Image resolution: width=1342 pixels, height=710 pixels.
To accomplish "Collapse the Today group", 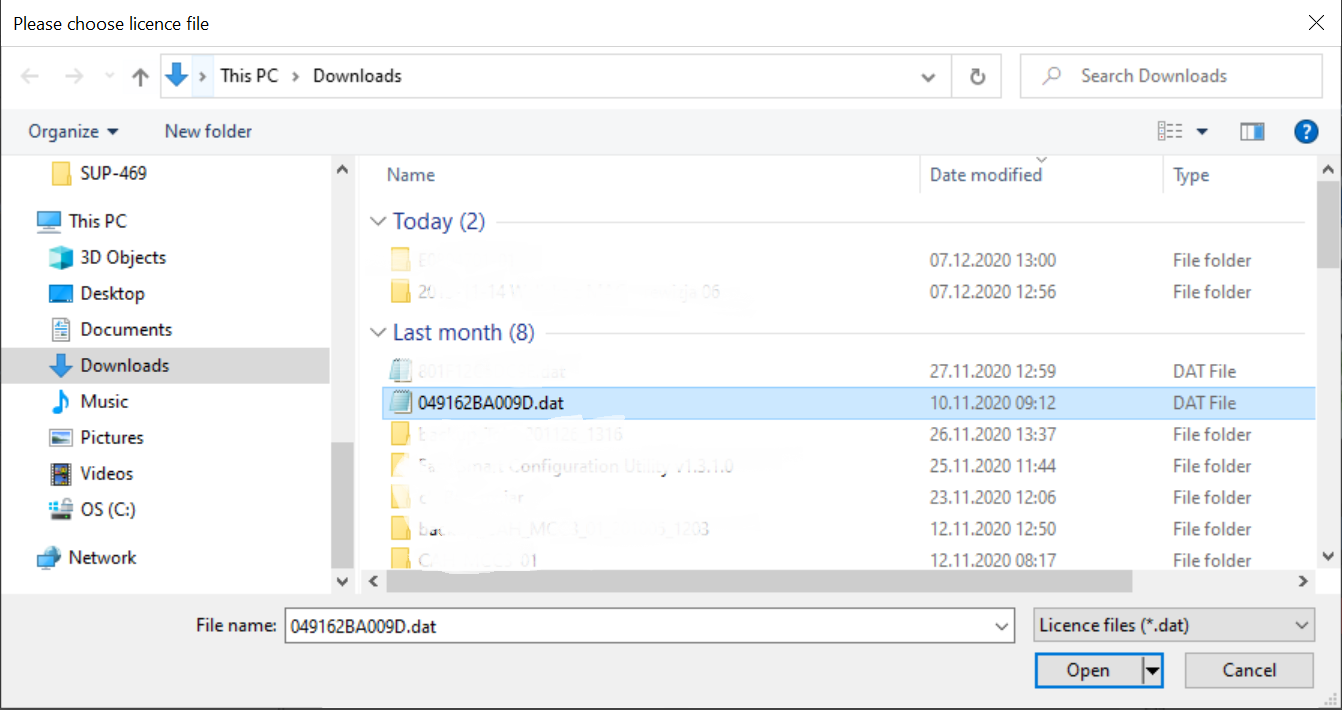I will coord(378,222).
